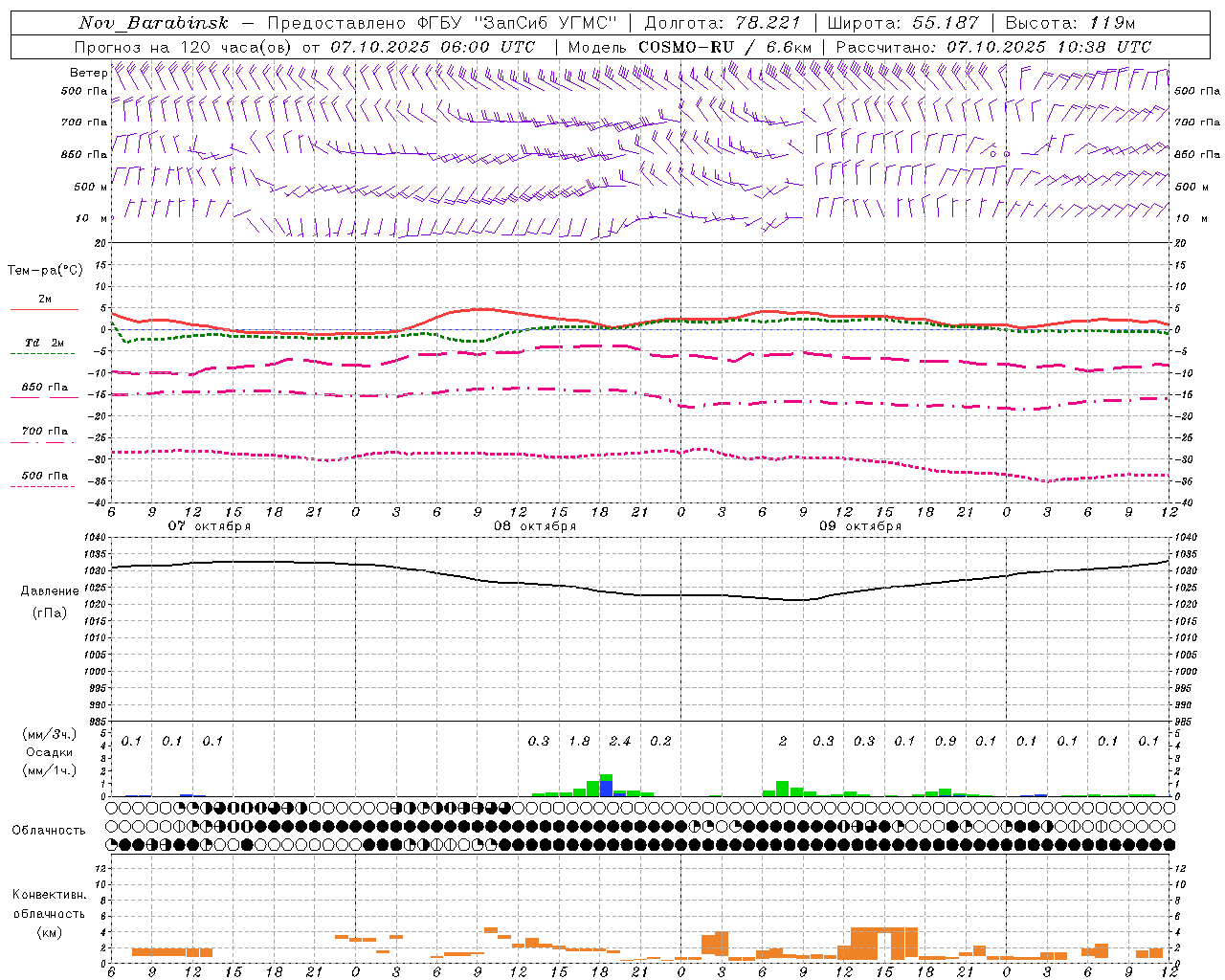Image resolution: width=1225 pixels, height=980 pixels.
Task: Click the Давление pressure panel label
Action: (x=50, y=591)
